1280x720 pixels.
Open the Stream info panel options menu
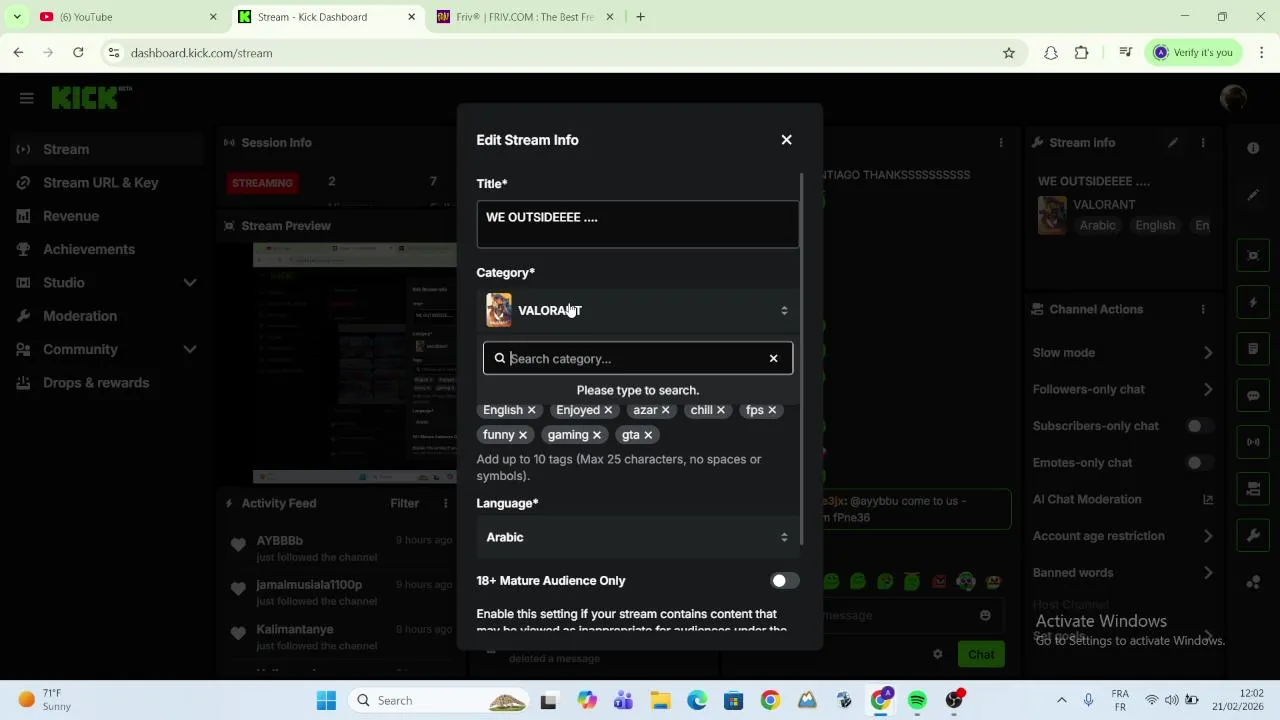1203,142
